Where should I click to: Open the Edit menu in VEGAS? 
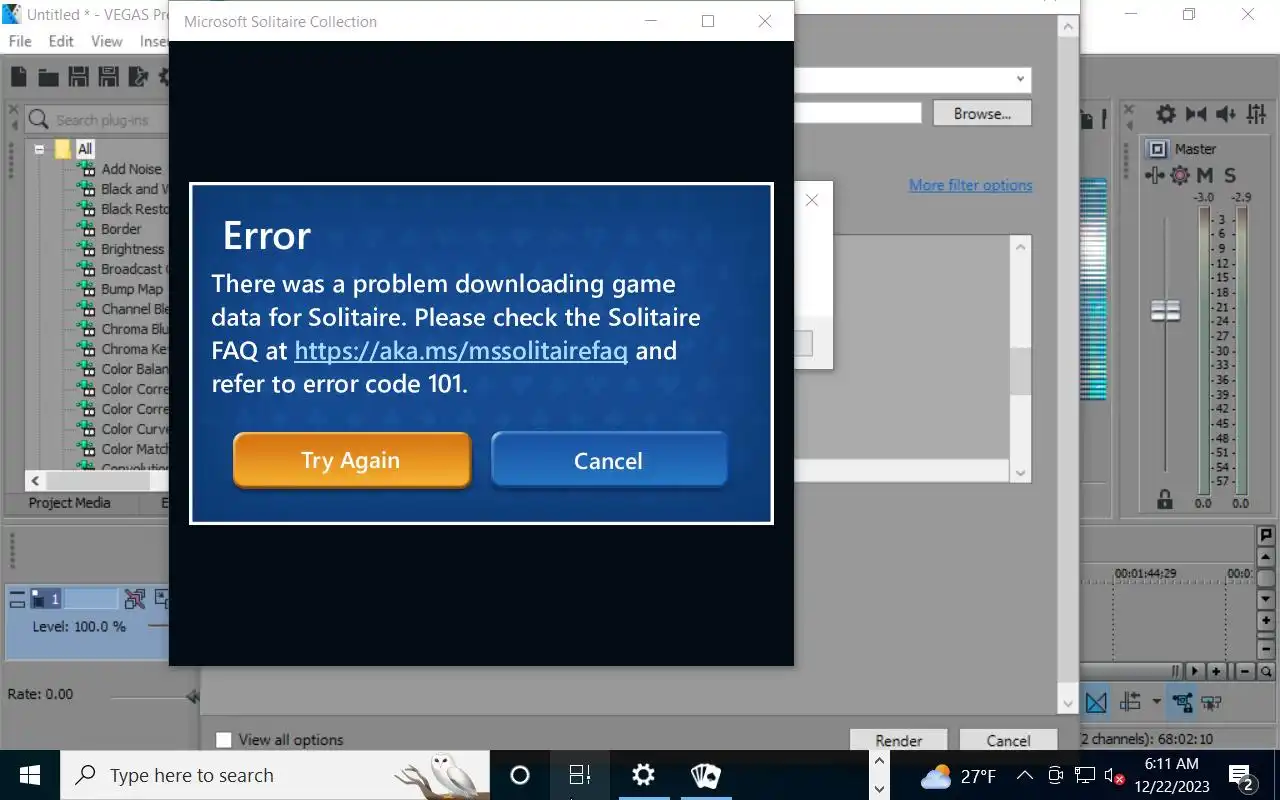[61, 41]
